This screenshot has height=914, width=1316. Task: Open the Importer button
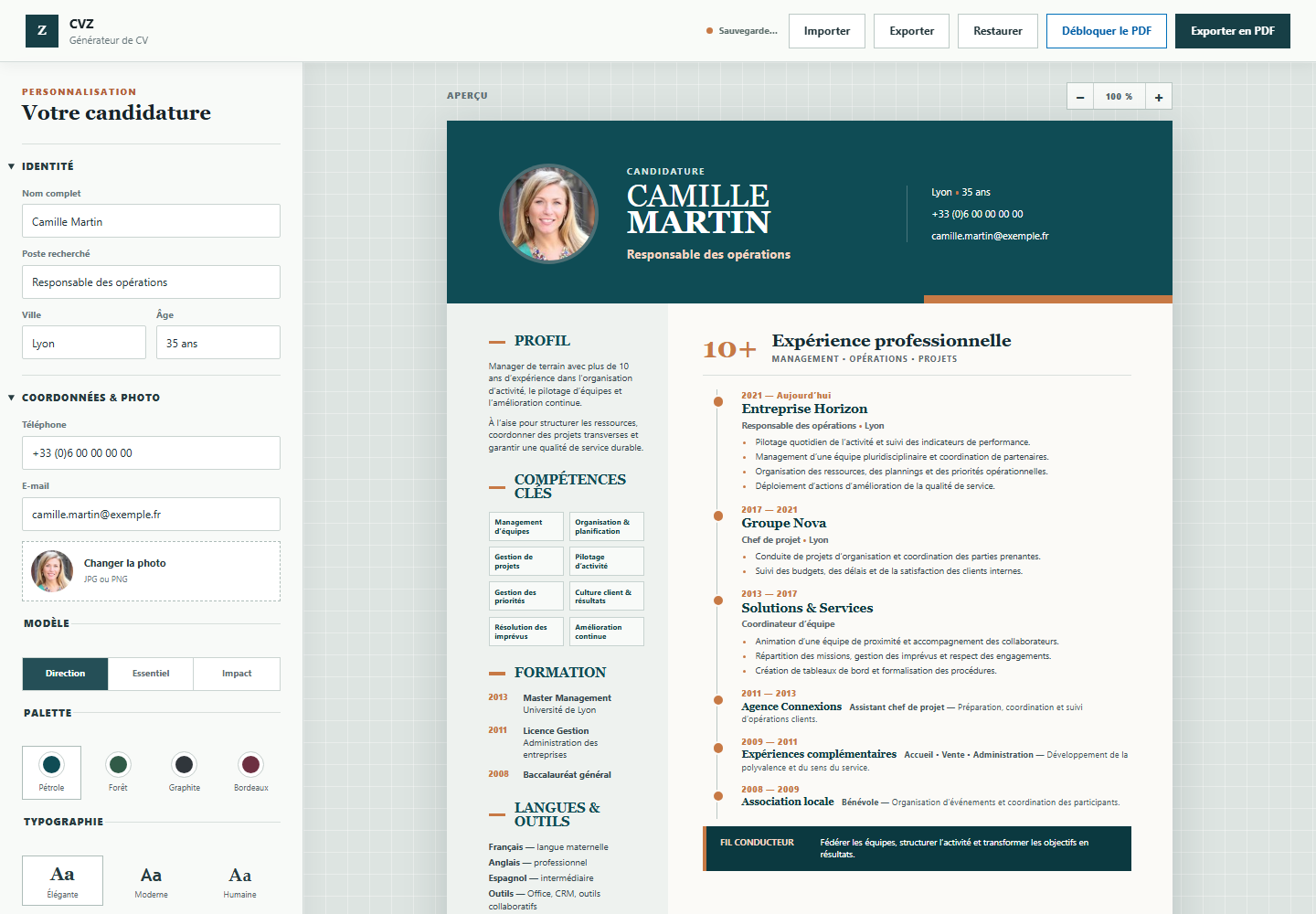(827, 31)
